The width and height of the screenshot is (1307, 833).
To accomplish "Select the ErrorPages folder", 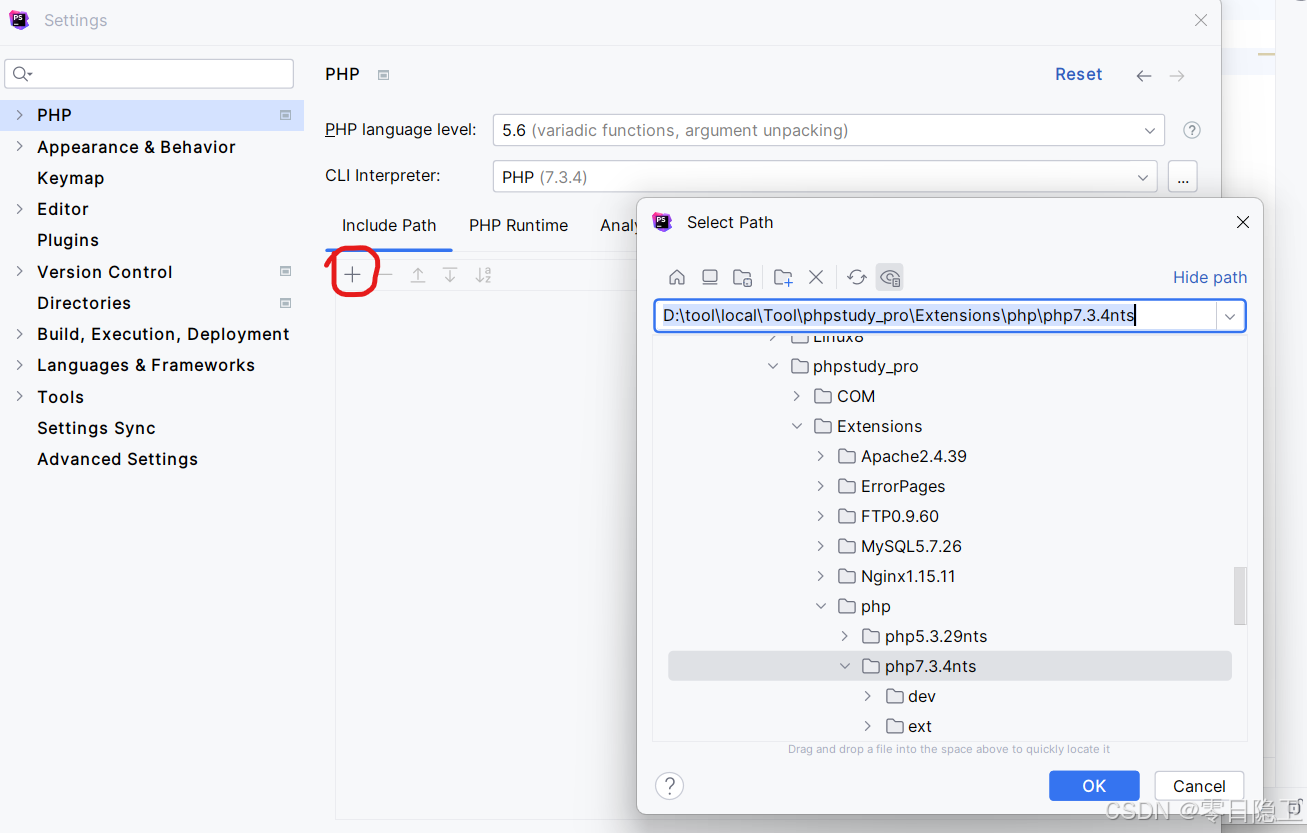I will click(903, 486).
